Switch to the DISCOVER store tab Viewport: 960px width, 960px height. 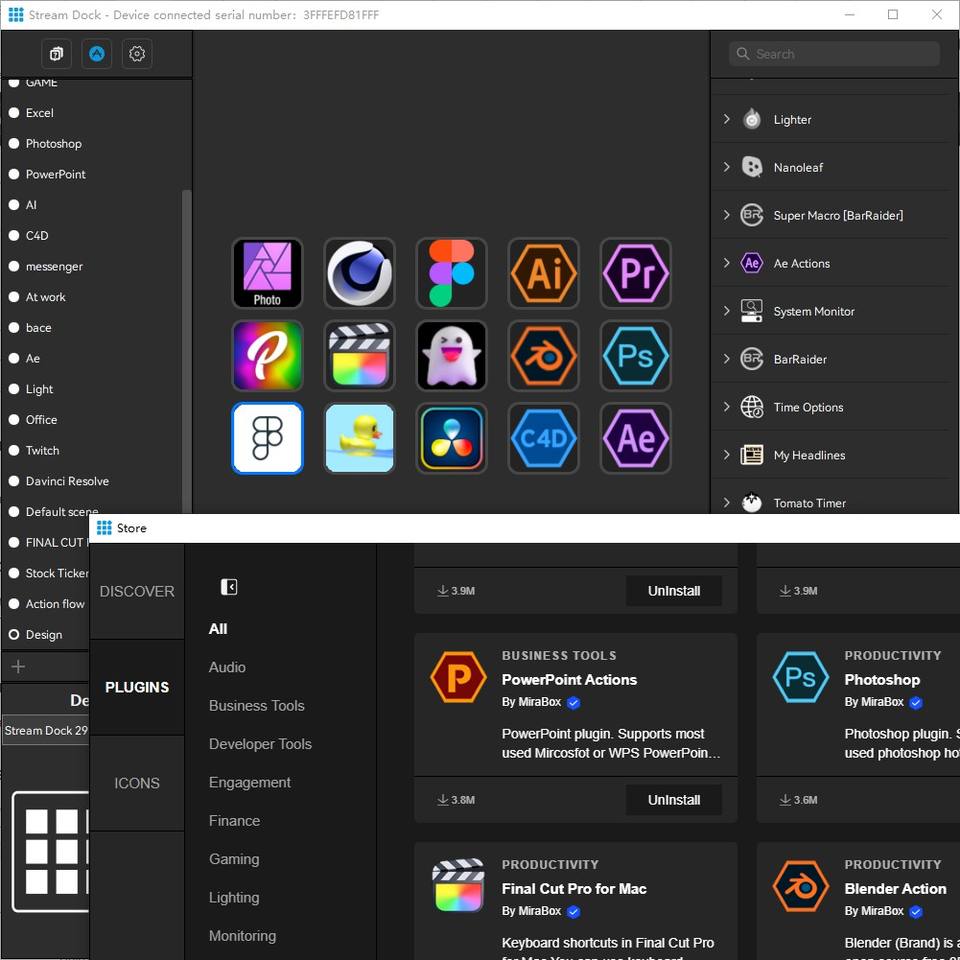[137, 591]
